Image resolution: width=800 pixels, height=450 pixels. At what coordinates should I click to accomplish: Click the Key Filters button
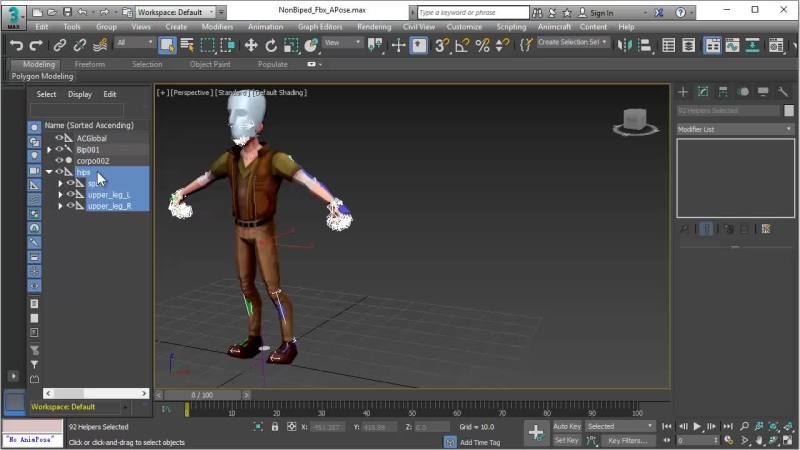click(x=627, y=440)
